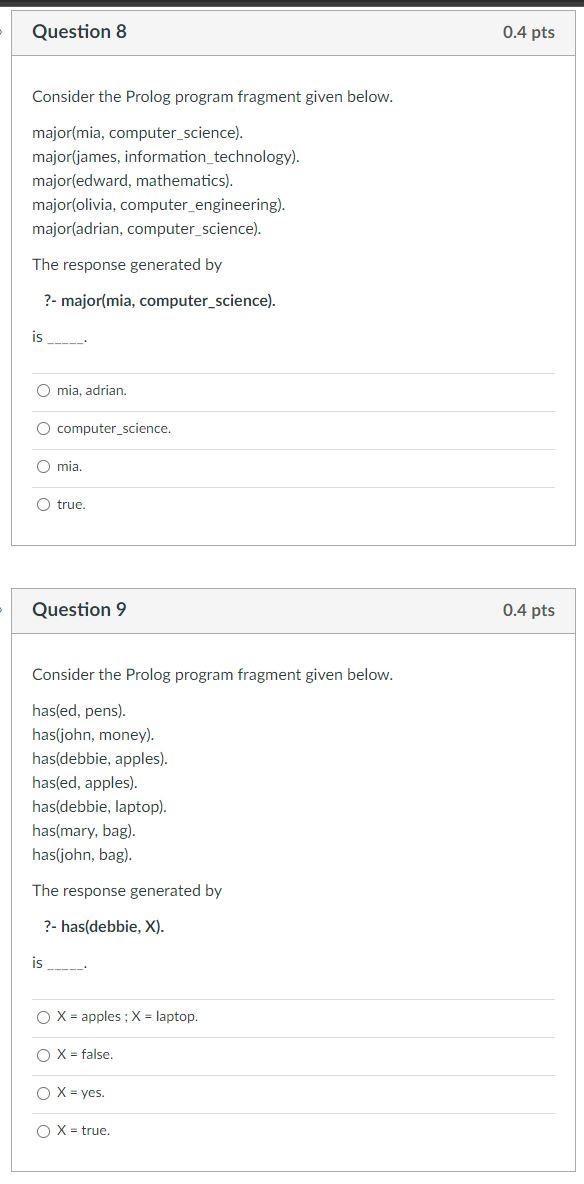Click the query "?- major(mia, computer_science)."
The width and height of the screenshot is (584, 1184).
(160, 301)
